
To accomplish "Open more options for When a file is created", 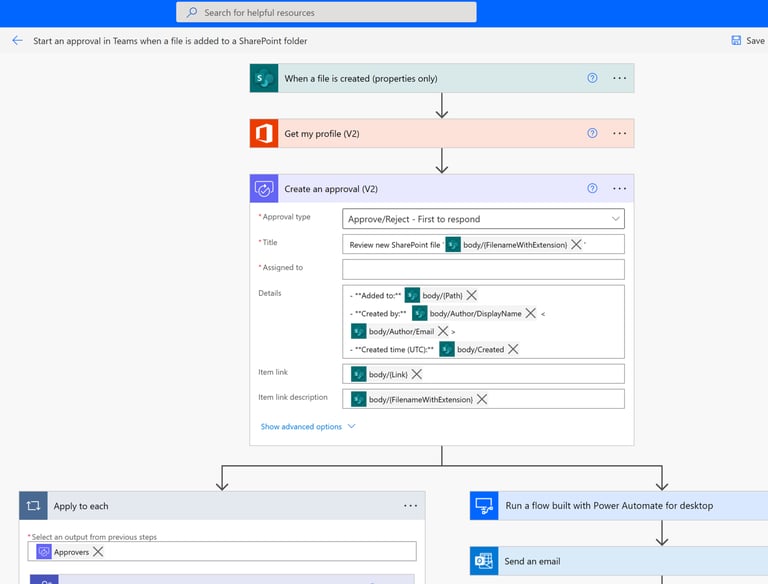I will 620,78.
